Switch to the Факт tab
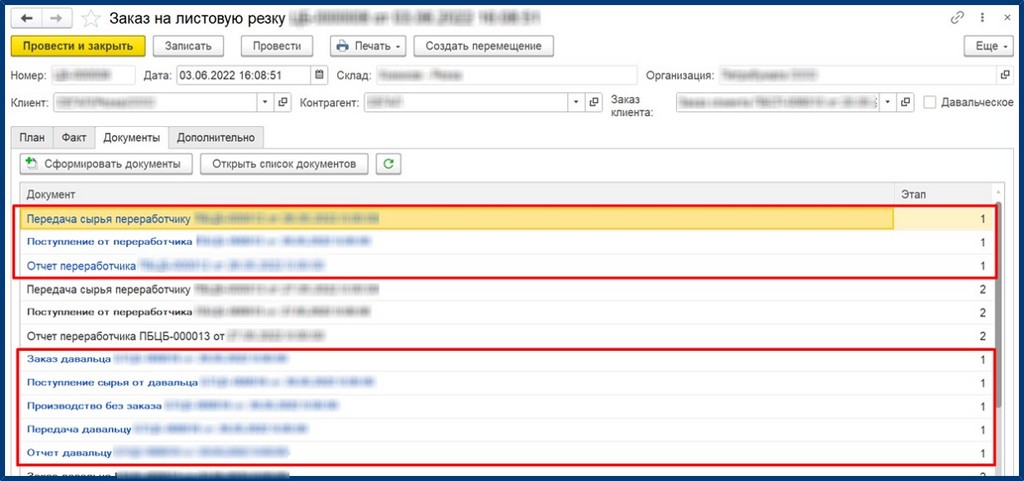This screenshot has height=481, width=1024. (x=74, y=138)
